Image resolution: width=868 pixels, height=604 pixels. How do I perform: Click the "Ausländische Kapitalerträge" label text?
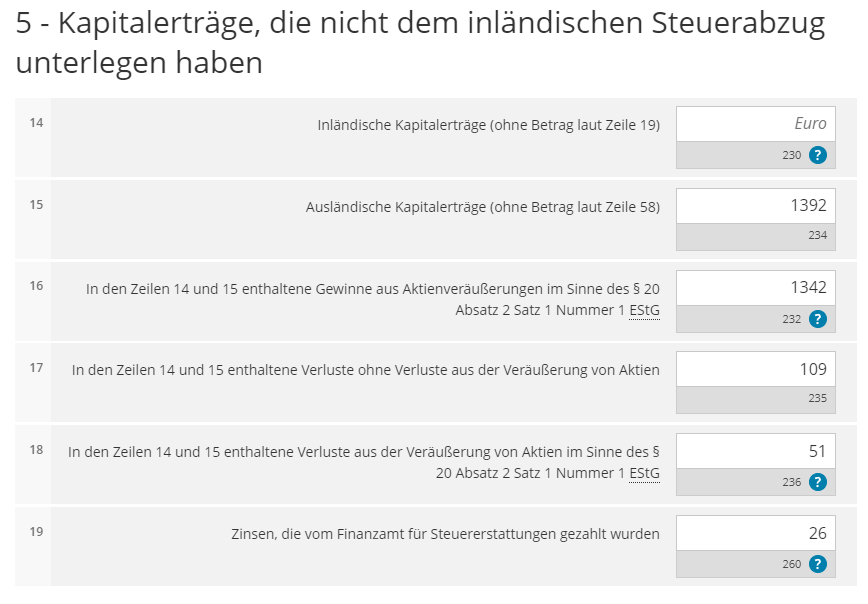click(x=482, y=207)
